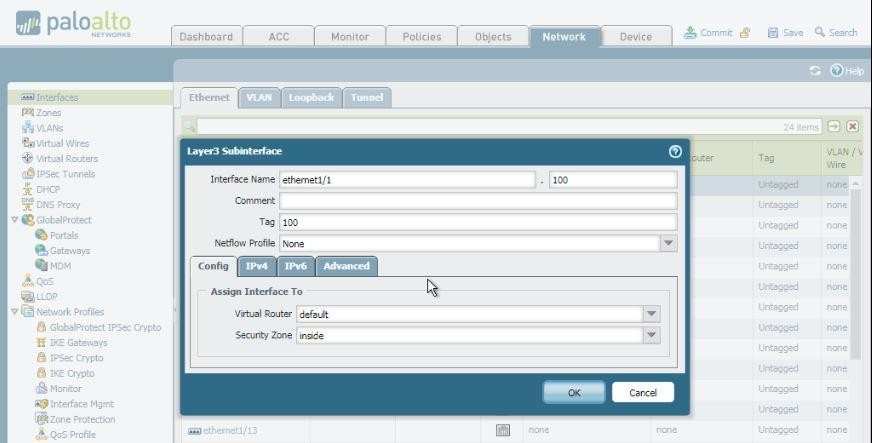Click the Save icon in top bar
The image size is (872, 443).
773,33
